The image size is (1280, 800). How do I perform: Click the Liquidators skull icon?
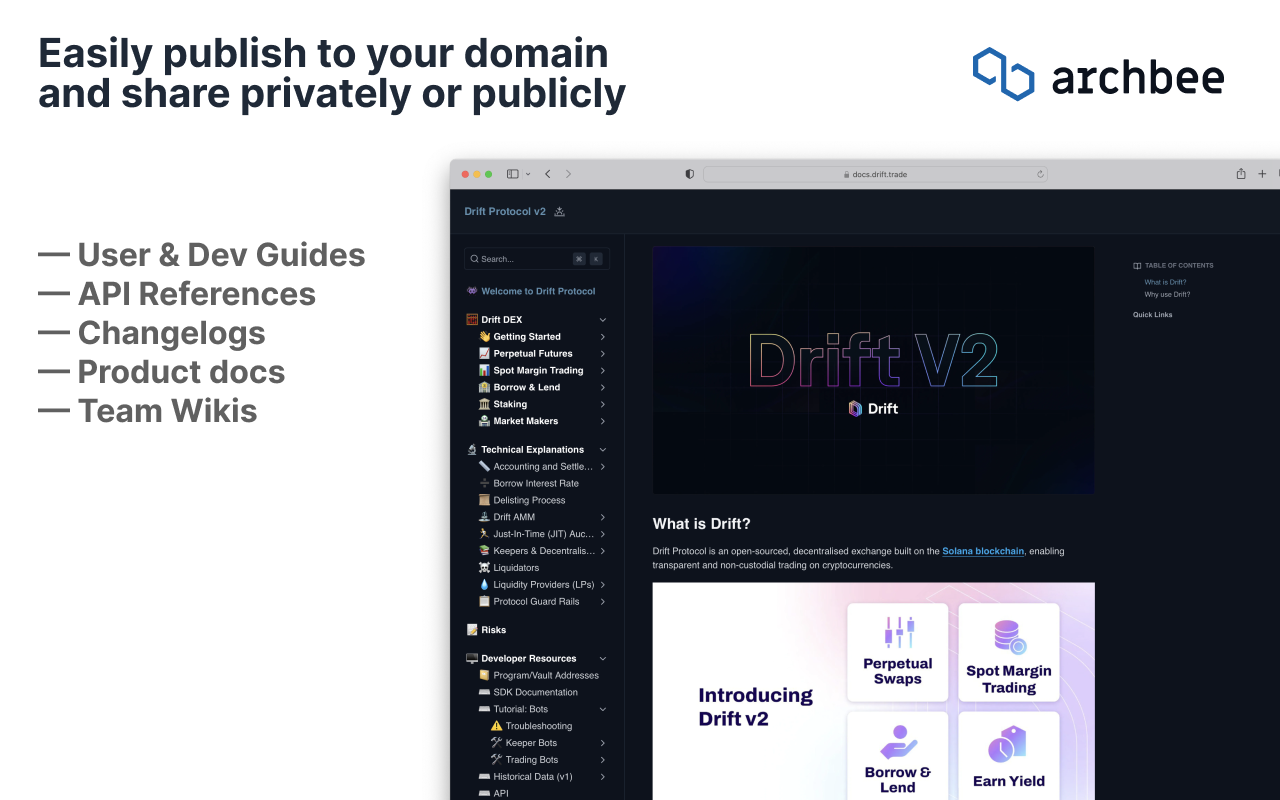point(484,568)
